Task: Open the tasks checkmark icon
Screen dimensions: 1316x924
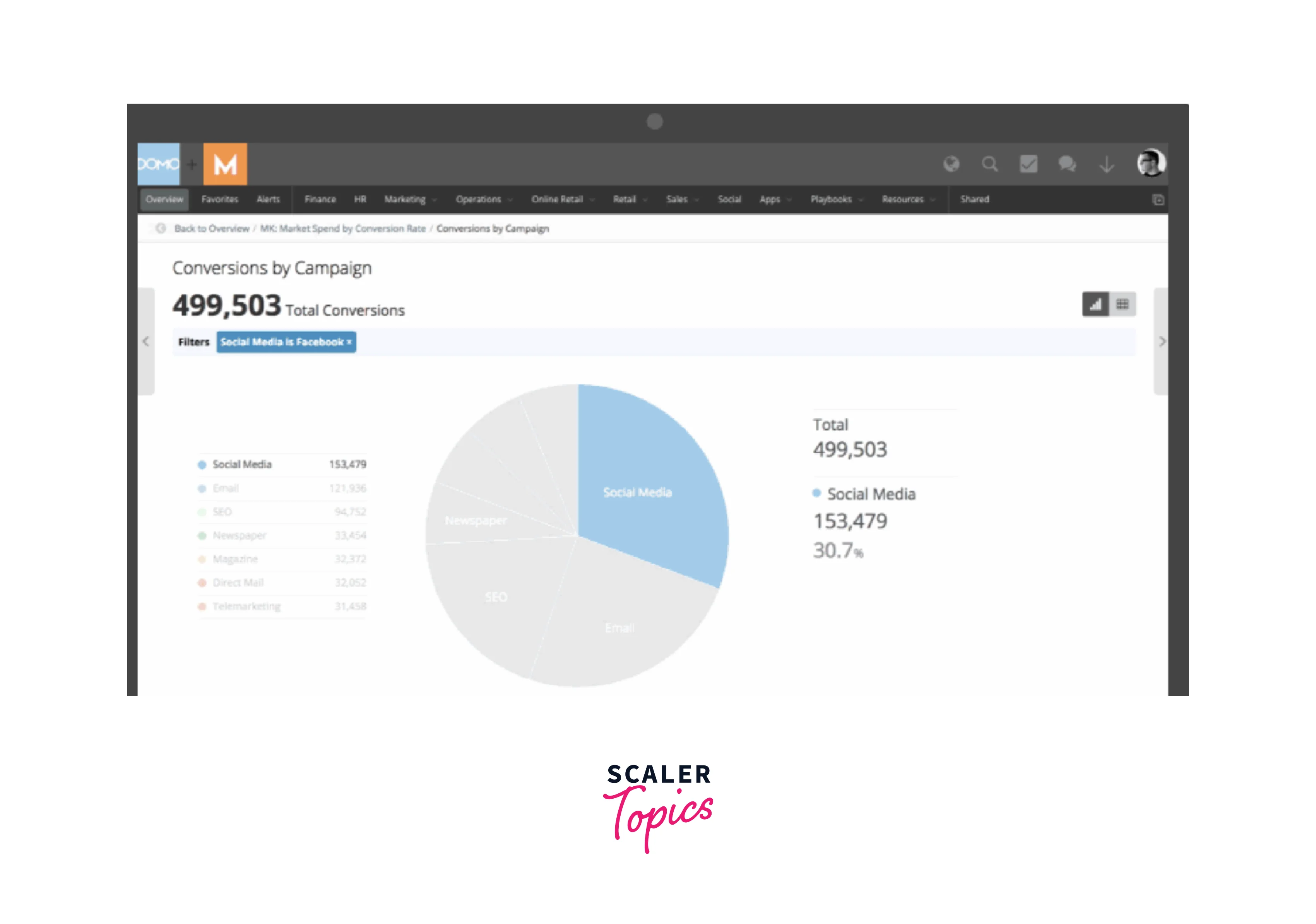Action: point(1028,164)
